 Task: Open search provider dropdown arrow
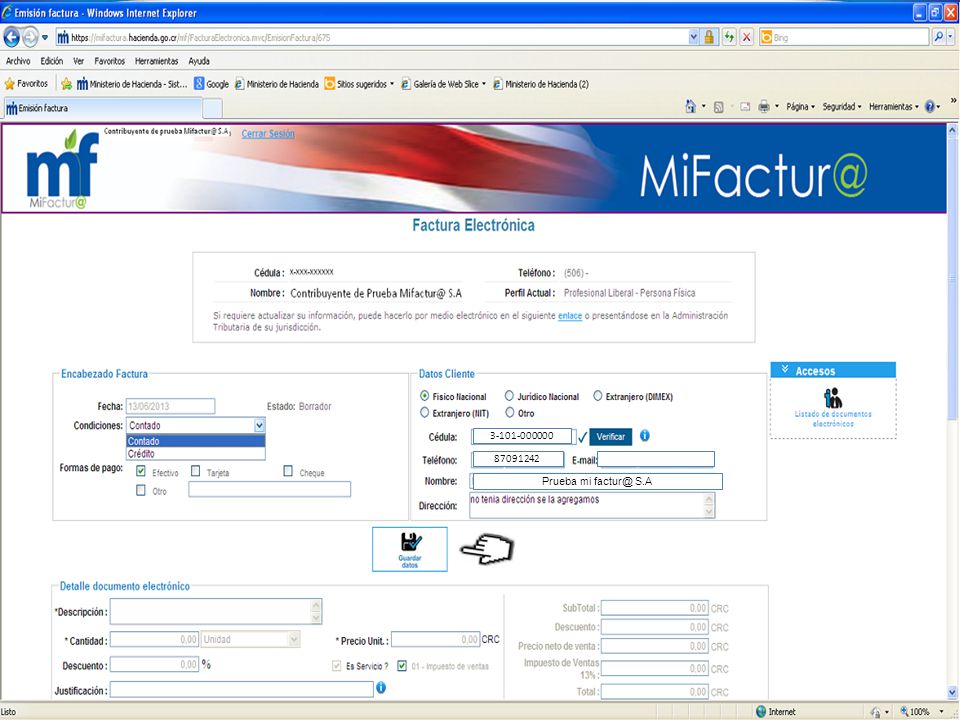tap(950, 37)
